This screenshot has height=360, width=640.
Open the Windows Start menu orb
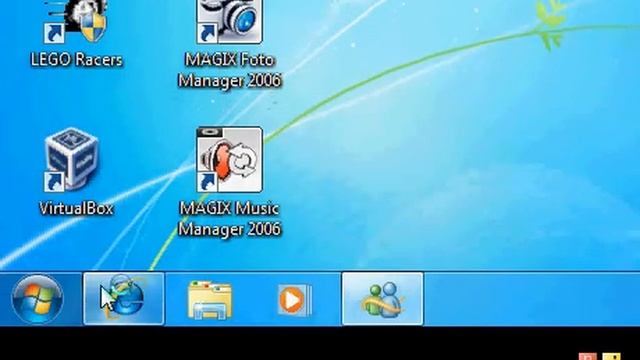(37, 299)
